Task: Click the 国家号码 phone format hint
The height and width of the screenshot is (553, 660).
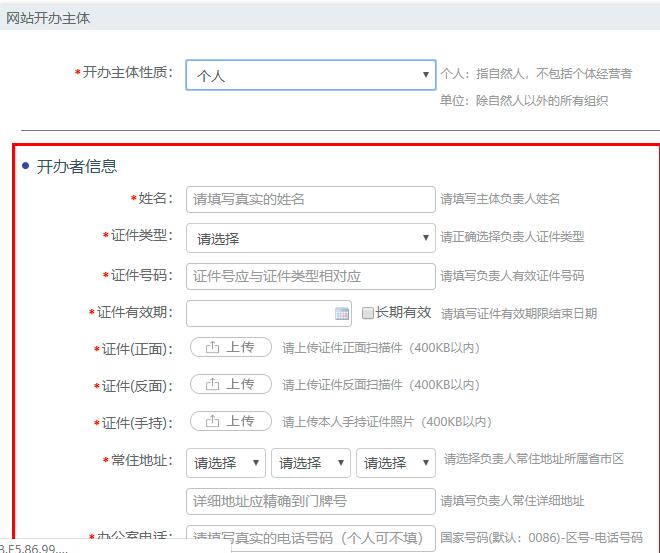Action: 541,537
